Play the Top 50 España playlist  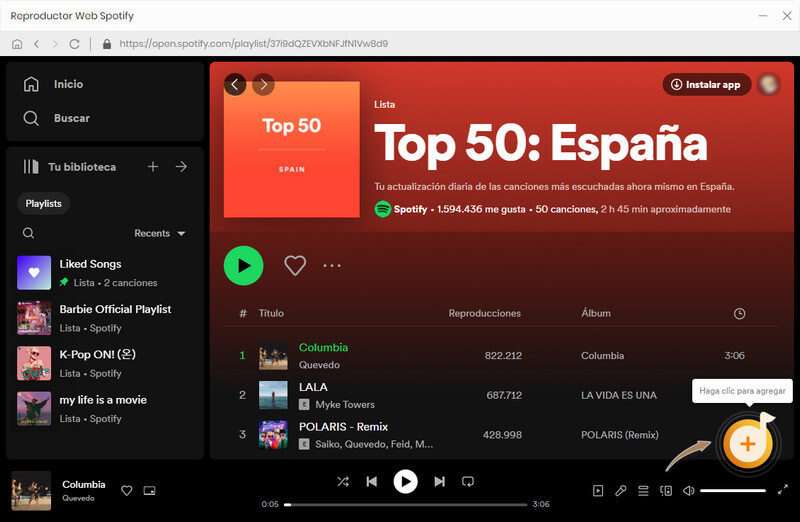coord(243,265)
